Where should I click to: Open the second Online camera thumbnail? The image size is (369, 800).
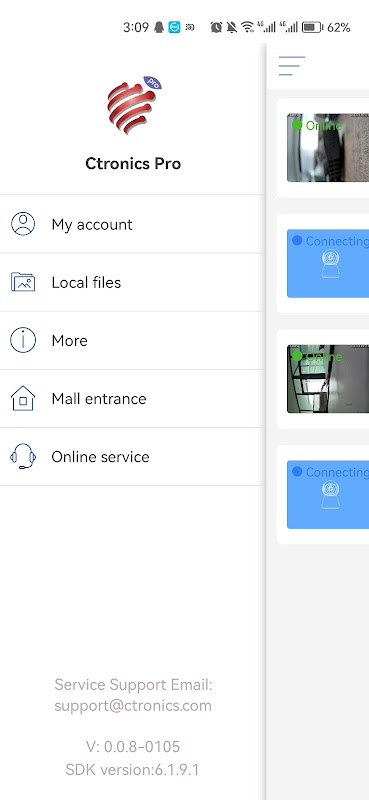328,379
